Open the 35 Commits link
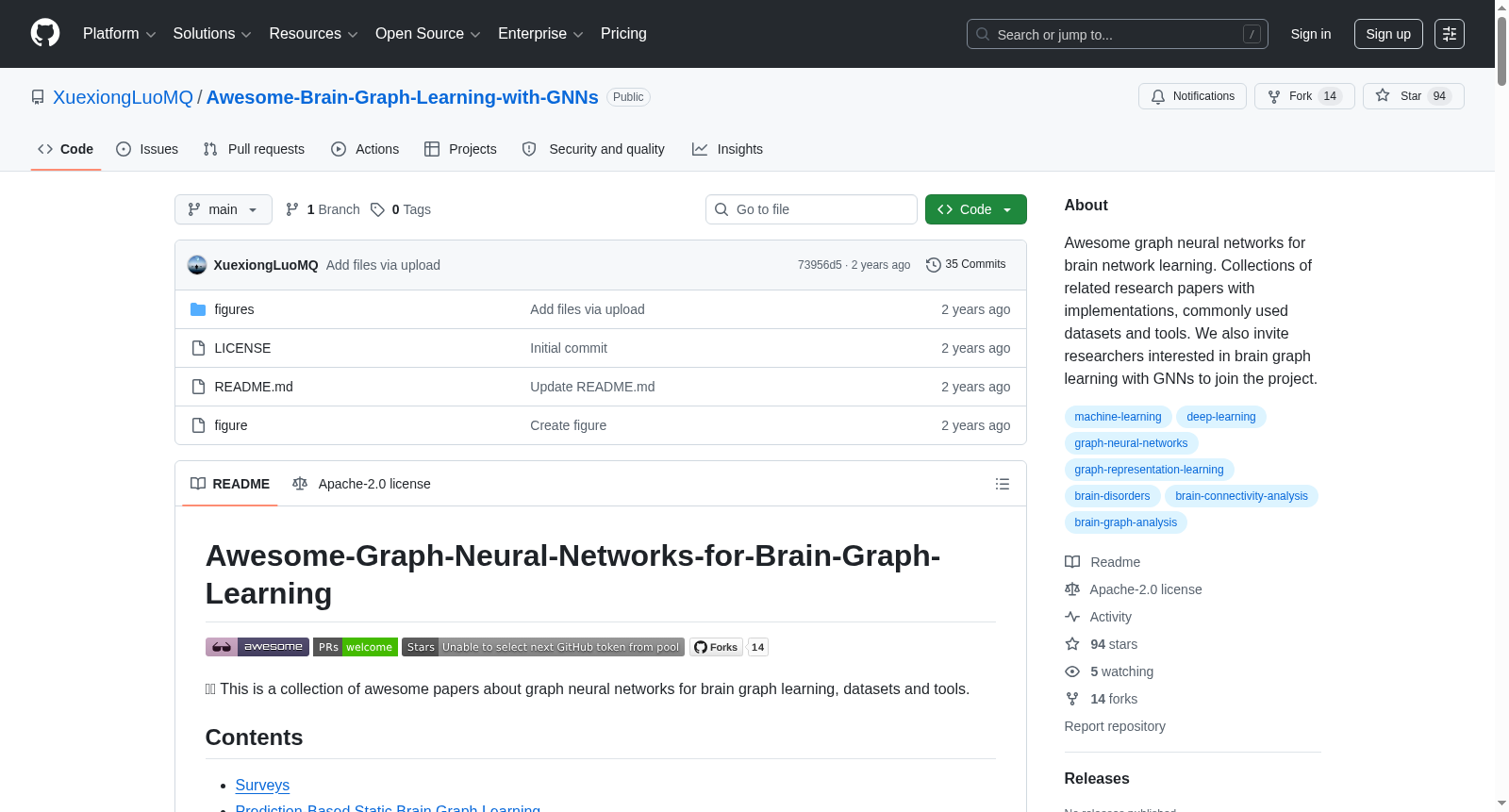Image resolution: width=1509 pixels, height=812 pixels. pos(966,265)
